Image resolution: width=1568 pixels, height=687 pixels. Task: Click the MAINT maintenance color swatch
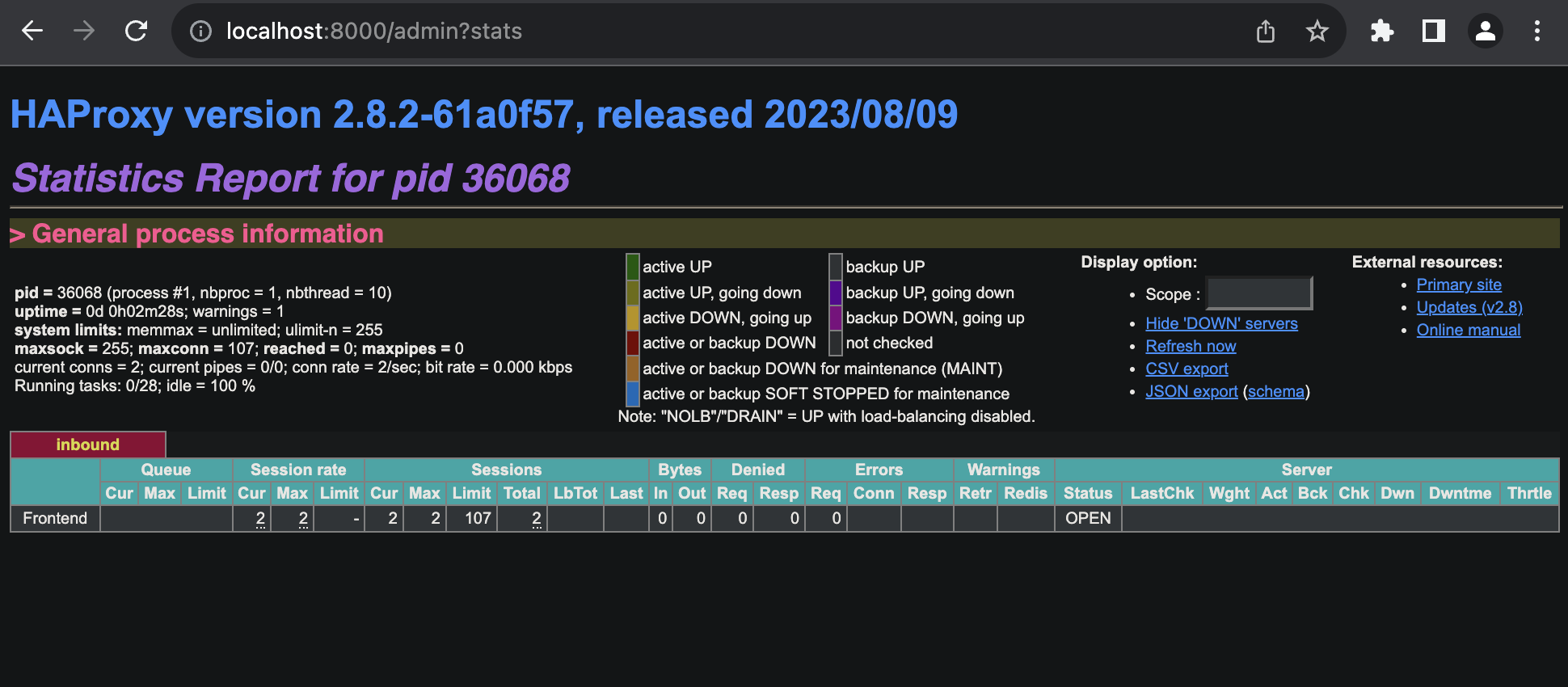click(633, 369)
